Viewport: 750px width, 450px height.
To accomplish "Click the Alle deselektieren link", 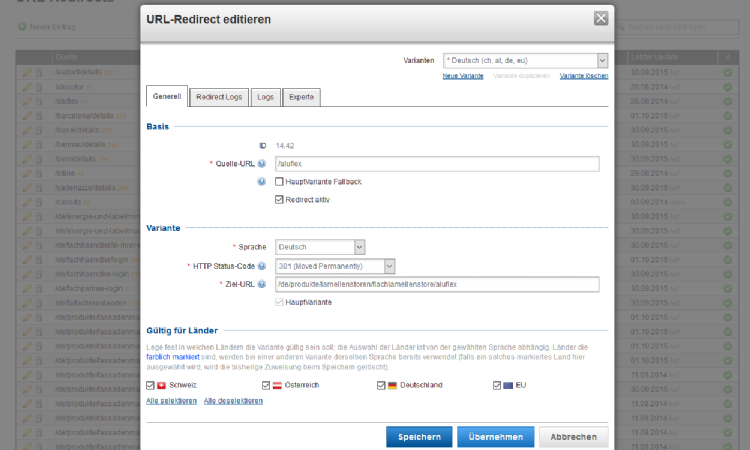I will [x=233, y=401].
